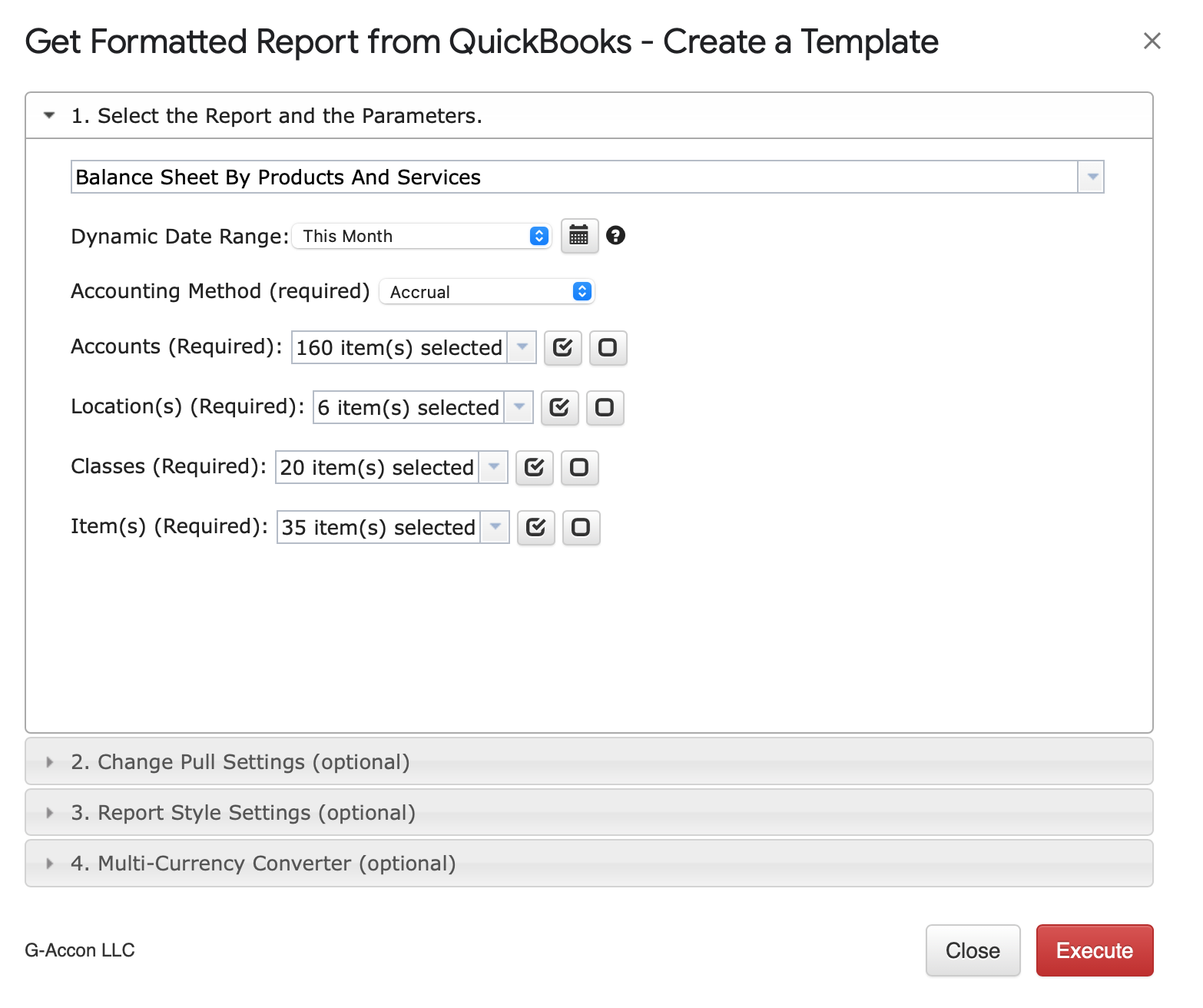This screenshot has height=1008, width=1203.
Task: Deselect all Items with empty box icon
Action: pyautogui.click(x=581, y=528)
